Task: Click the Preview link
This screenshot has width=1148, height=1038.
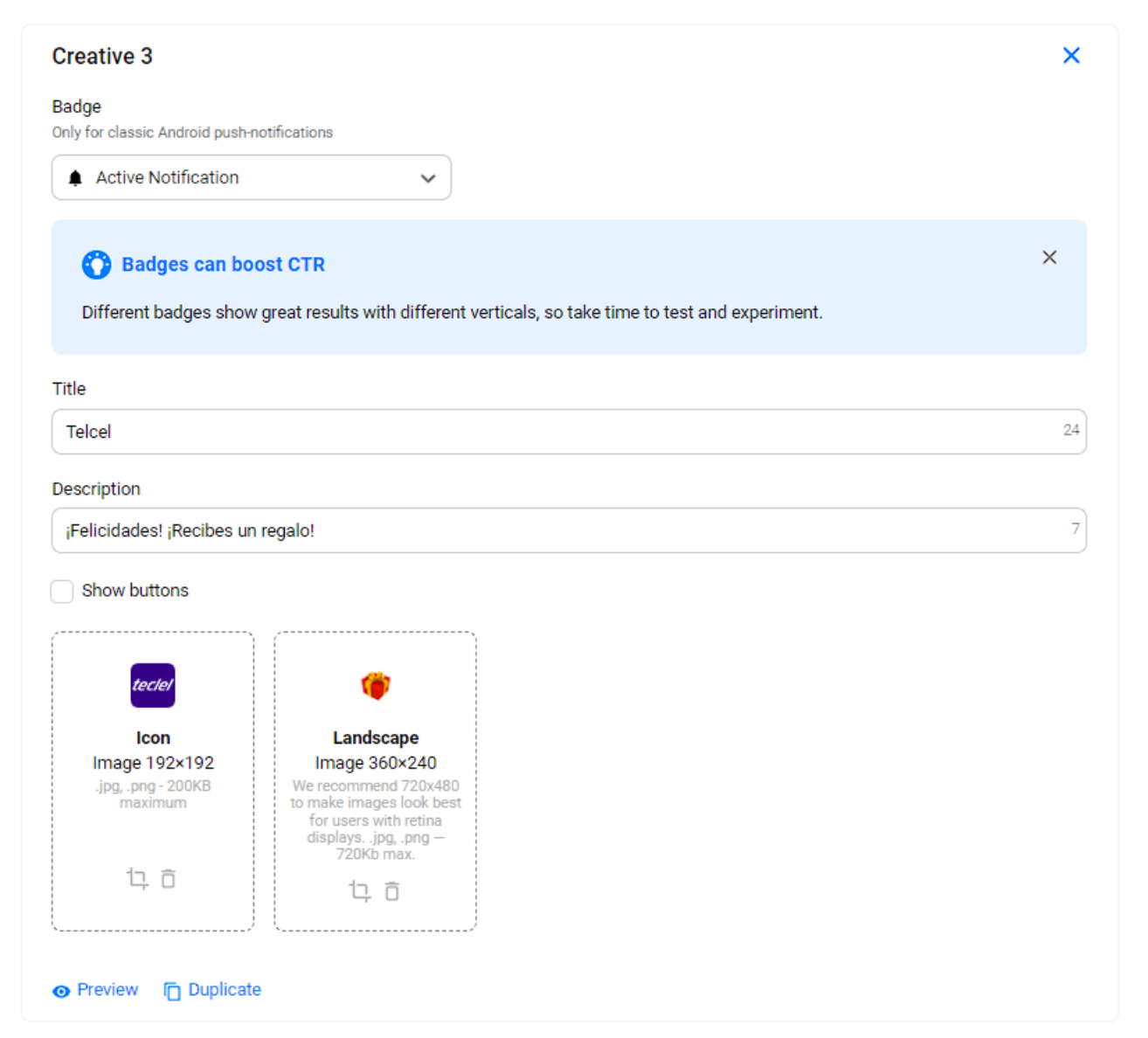Action: click(107, 990)
